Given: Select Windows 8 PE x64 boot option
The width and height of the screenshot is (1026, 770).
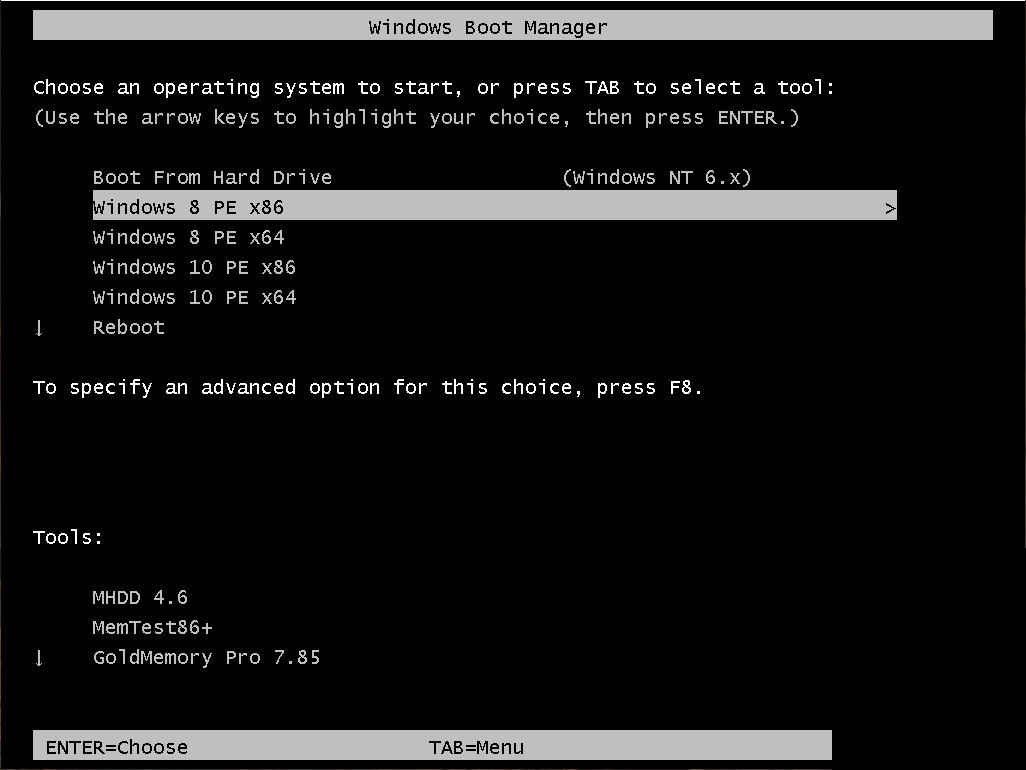Looking at the screenshot, I should (x=188, y=237).
